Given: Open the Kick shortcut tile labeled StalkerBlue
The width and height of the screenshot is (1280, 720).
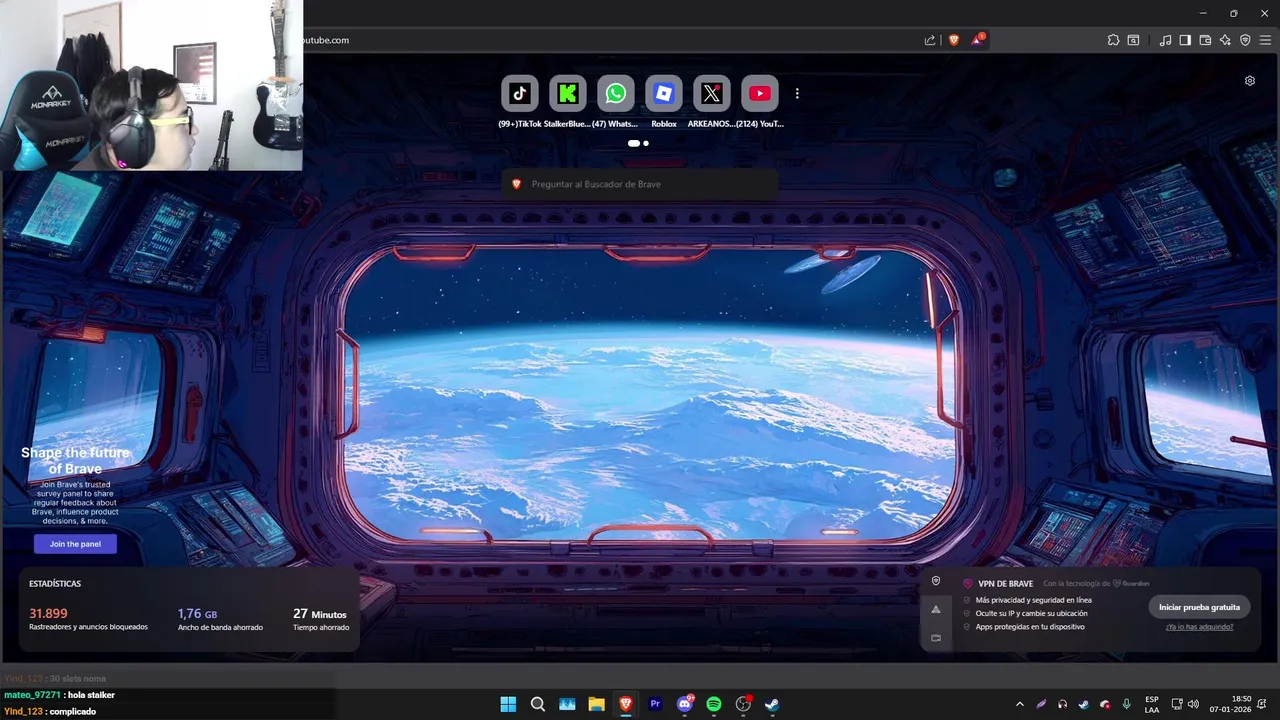Looking at the screenshot, I should [568, 94].
